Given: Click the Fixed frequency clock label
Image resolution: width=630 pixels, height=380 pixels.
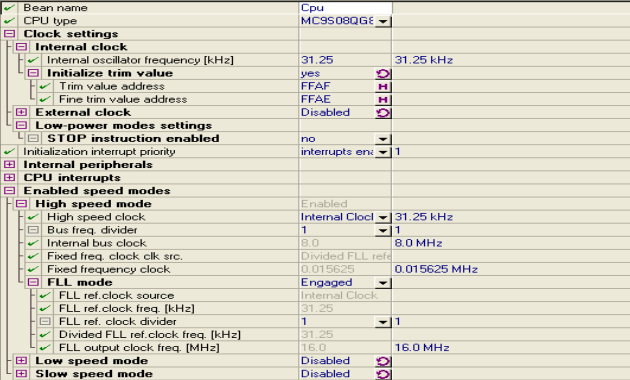Looking at the screenshot, I should click(108, 269).
